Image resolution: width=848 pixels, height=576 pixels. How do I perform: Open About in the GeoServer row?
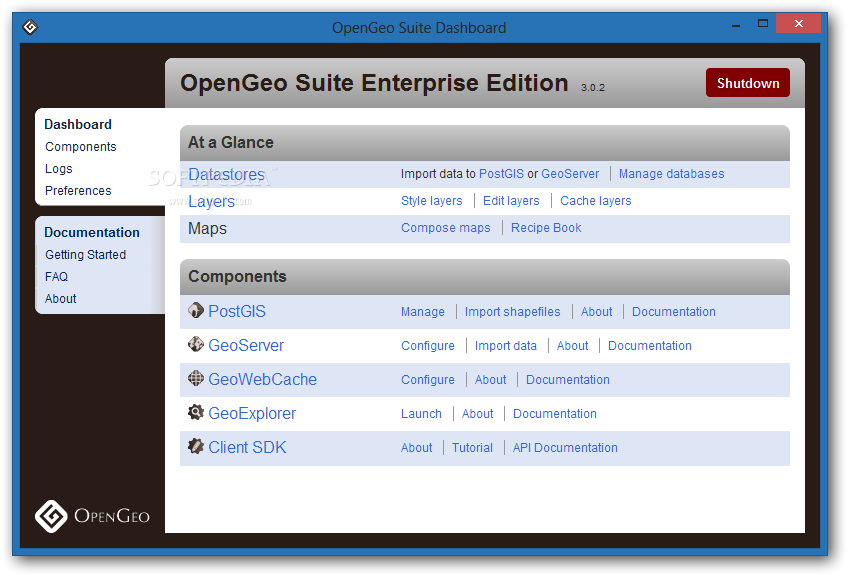pyautogui.click(x=572, y=346)
